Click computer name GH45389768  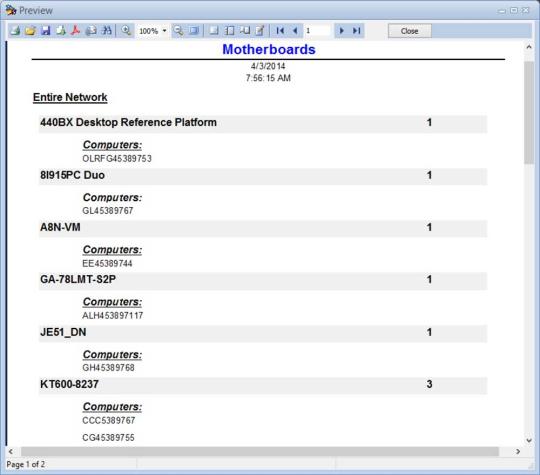pyautogui.click(x=108, y=368)
